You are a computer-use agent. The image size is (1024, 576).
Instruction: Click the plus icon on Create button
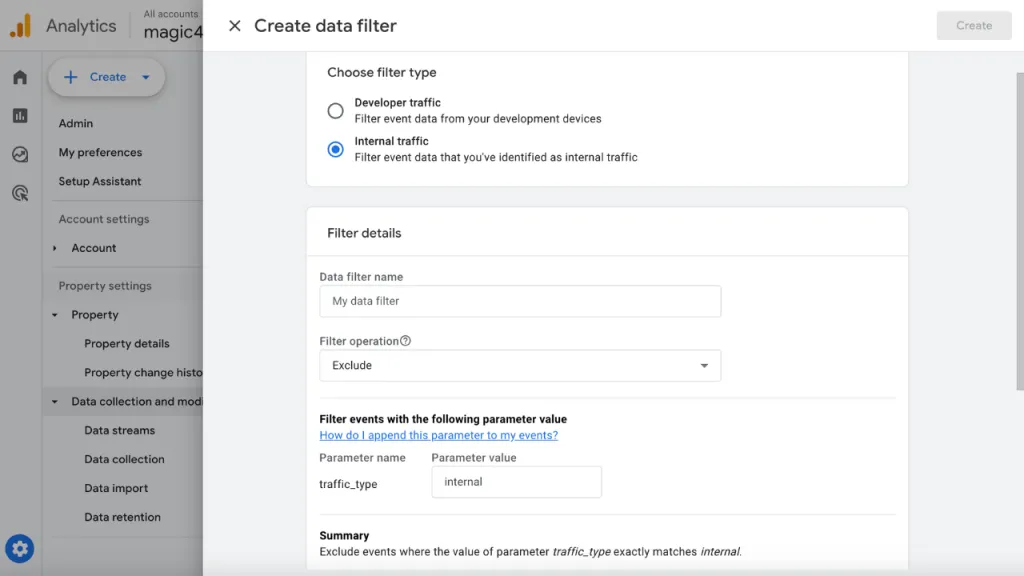pos(70,77)
